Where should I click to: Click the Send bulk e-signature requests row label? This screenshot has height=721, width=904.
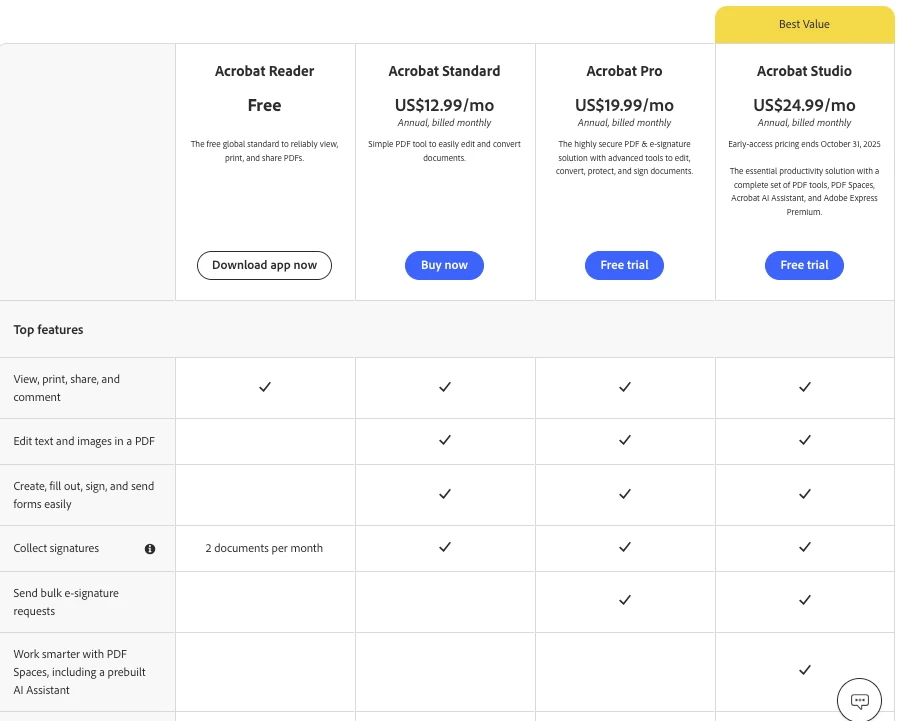66,602
